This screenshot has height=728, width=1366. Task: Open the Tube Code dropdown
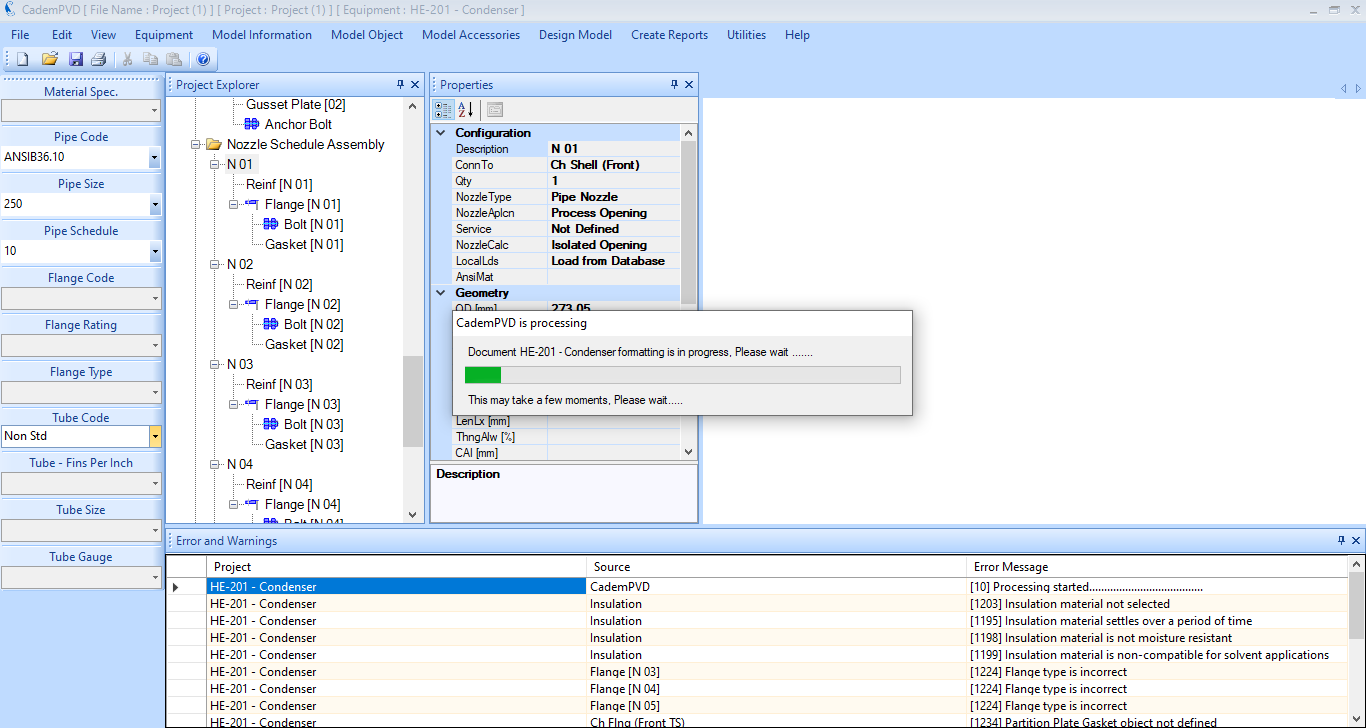[154, 436]
